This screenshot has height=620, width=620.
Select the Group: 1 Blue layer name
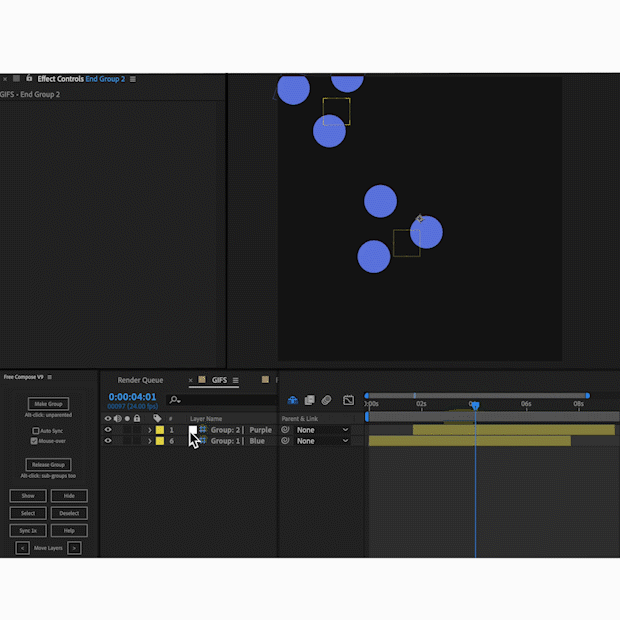click(x=238, y=441)
